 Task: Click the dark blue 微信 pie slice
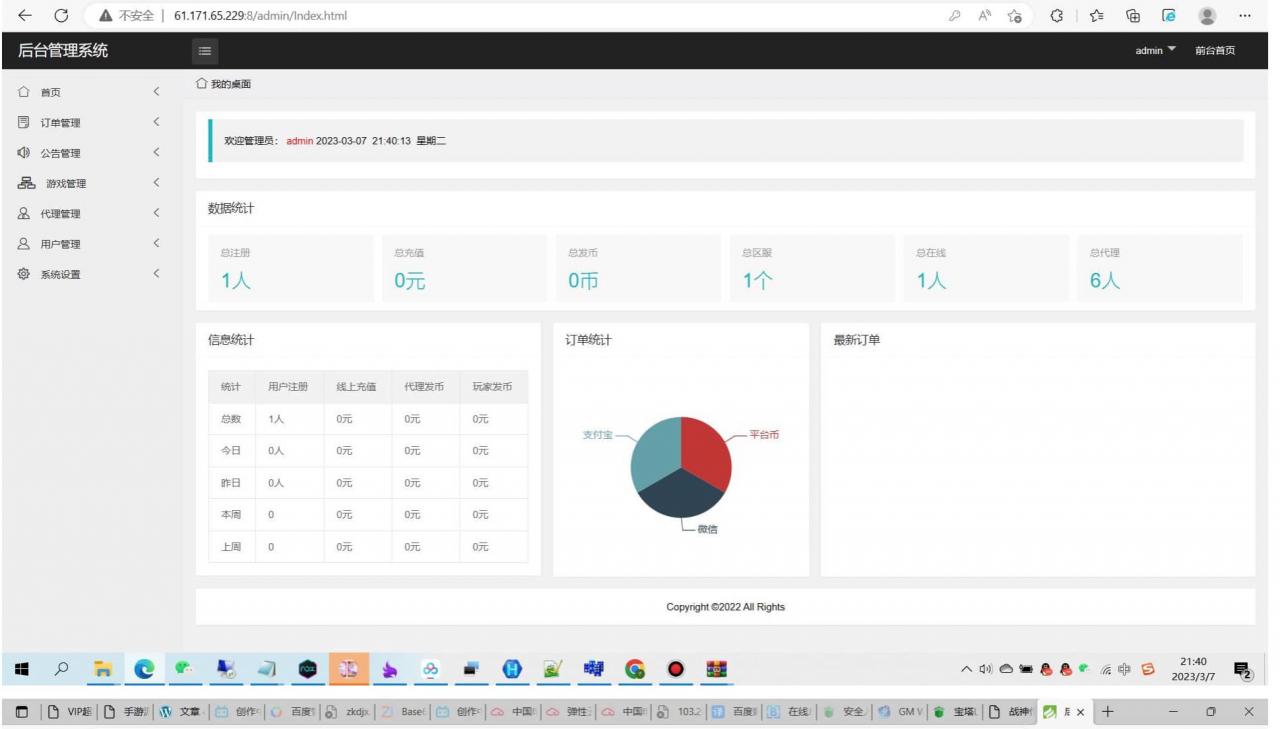tap(682, 495)
